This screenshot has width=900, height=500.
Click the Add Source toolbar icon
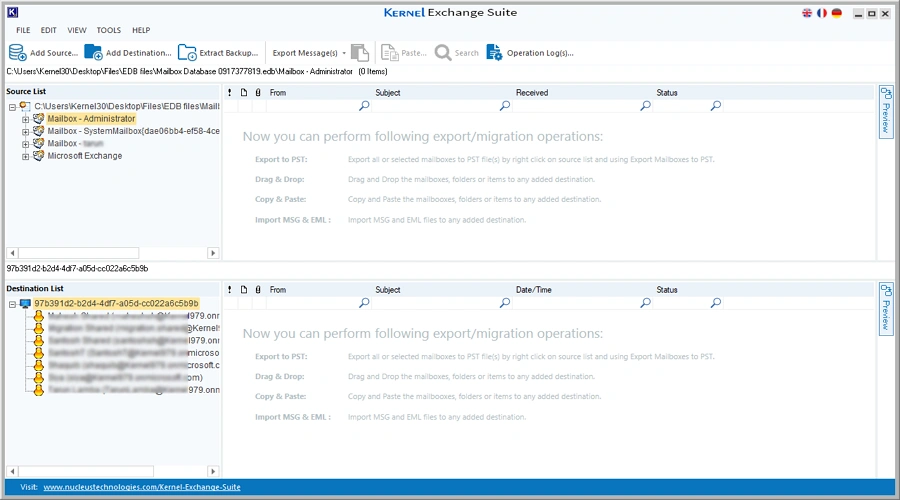click(18, 53)
